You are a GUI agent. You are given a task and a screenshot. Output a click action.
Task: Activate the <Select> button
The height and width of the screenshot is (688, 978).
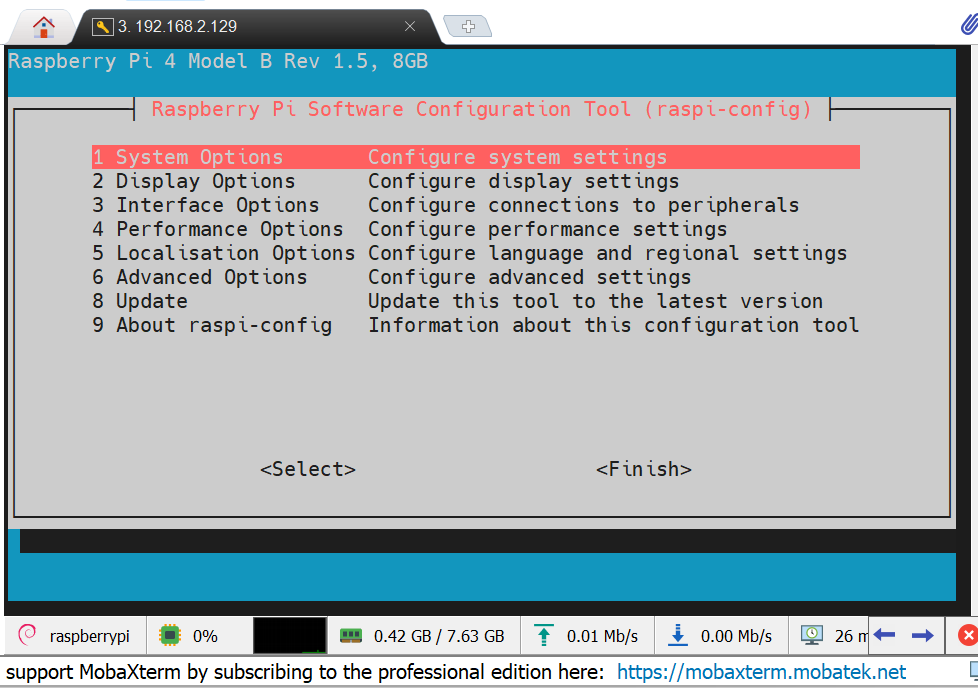(x=308, y=469)
